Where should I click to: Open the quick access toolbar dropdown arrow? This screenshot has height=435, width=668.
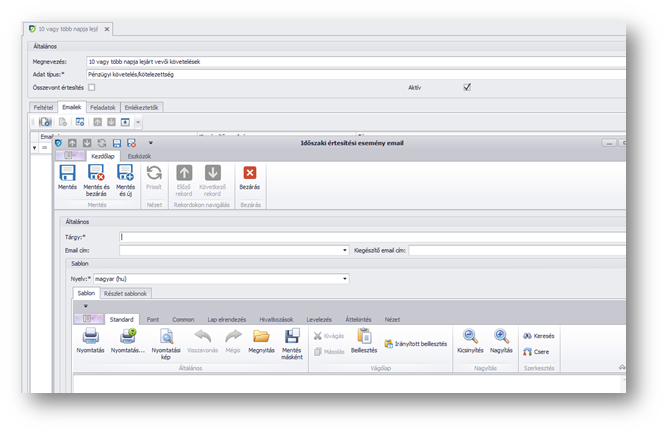tap(150, 143)
